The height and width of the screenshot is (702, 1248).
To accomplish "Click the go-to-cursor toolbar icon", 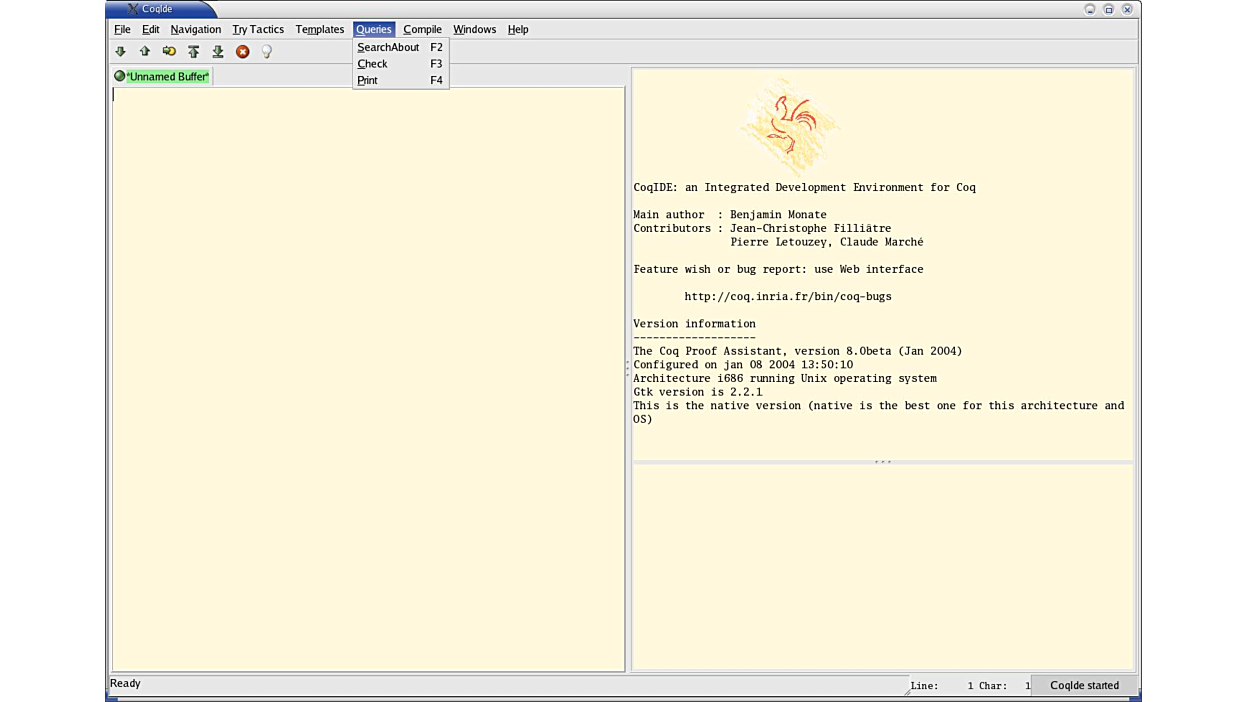I will (169, 51).
